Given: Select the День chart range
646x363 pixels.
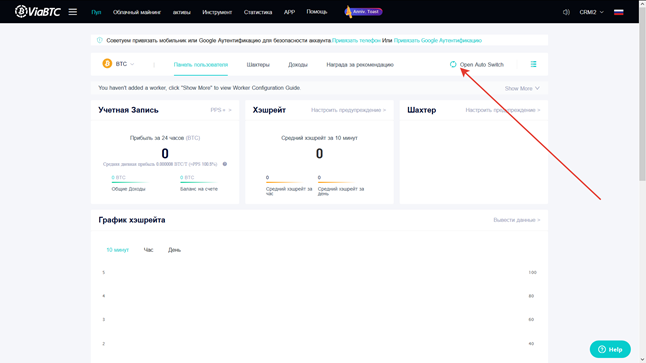Looking at the screenshot, I should coord(174,250).
